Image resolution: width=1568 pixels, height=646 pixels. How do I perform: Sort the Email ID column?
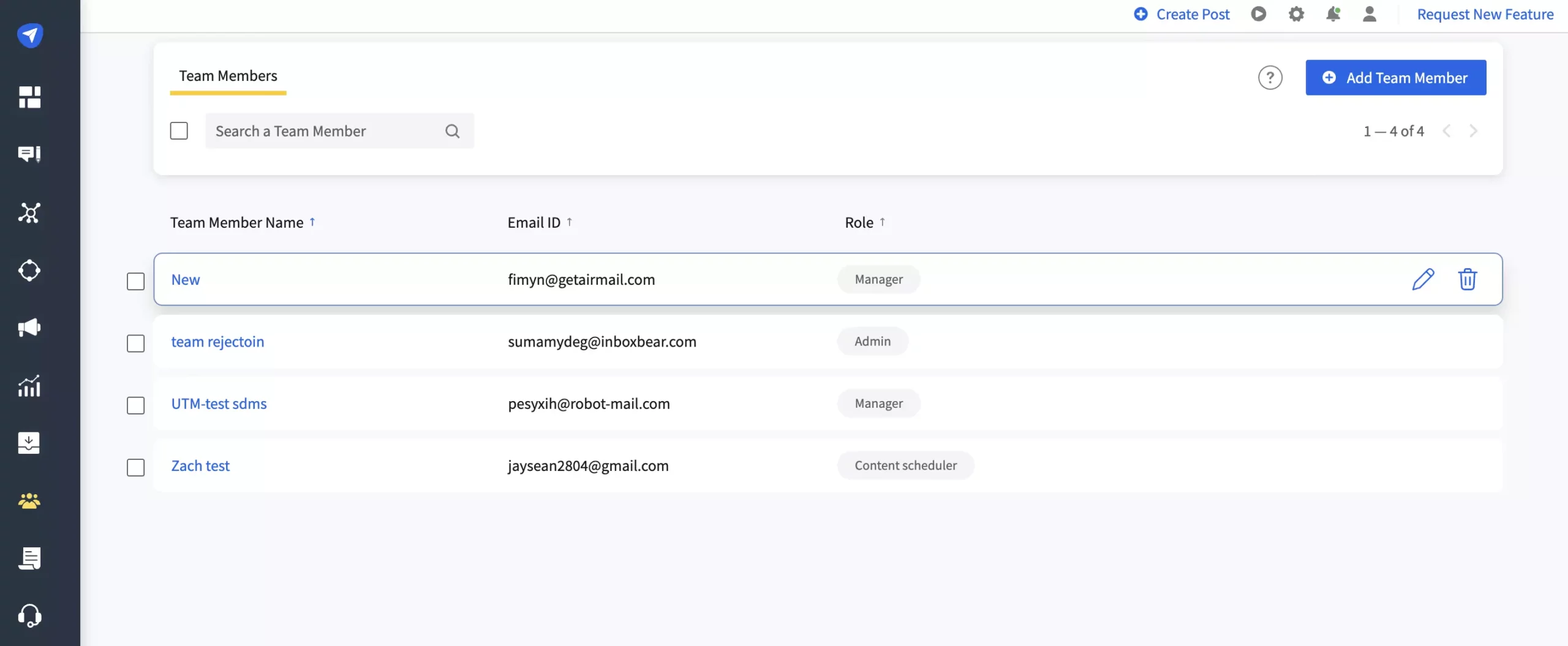[570, 222]
